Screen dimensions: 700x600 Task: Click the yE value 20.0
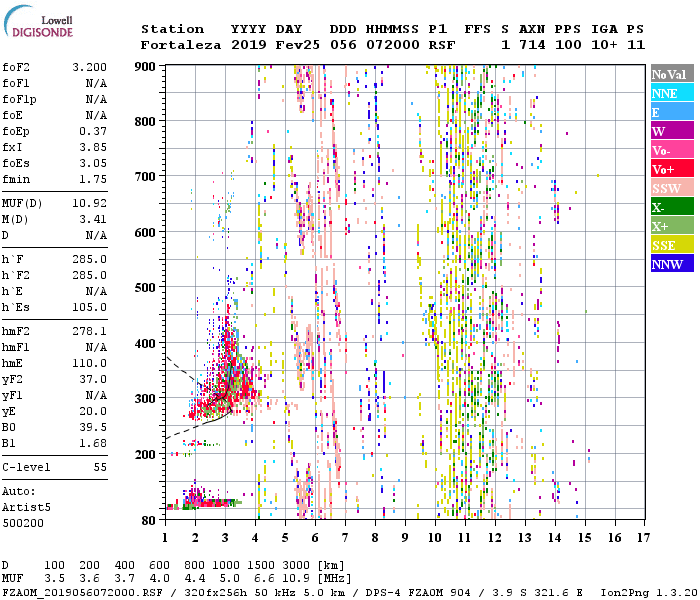(x=93, y=412)
